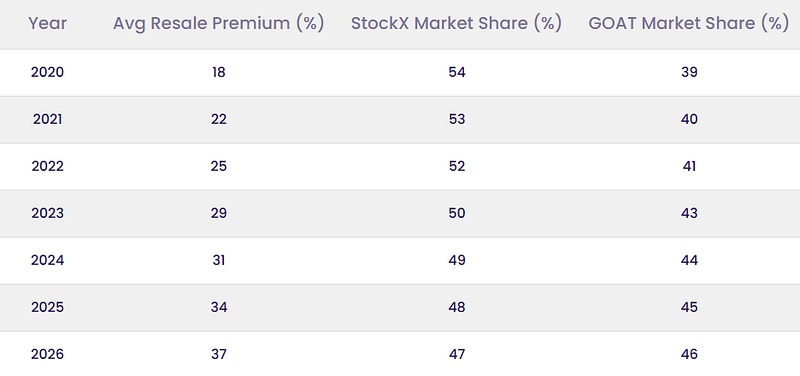Click the 2026 year cell

pyautogui.click(x=47, y=355)
